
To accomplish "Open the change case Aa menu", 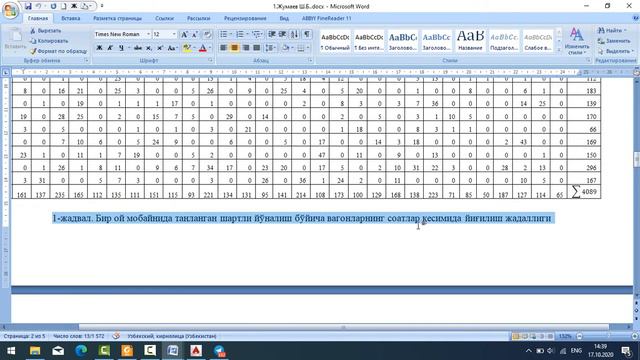I will coord(172,48).
